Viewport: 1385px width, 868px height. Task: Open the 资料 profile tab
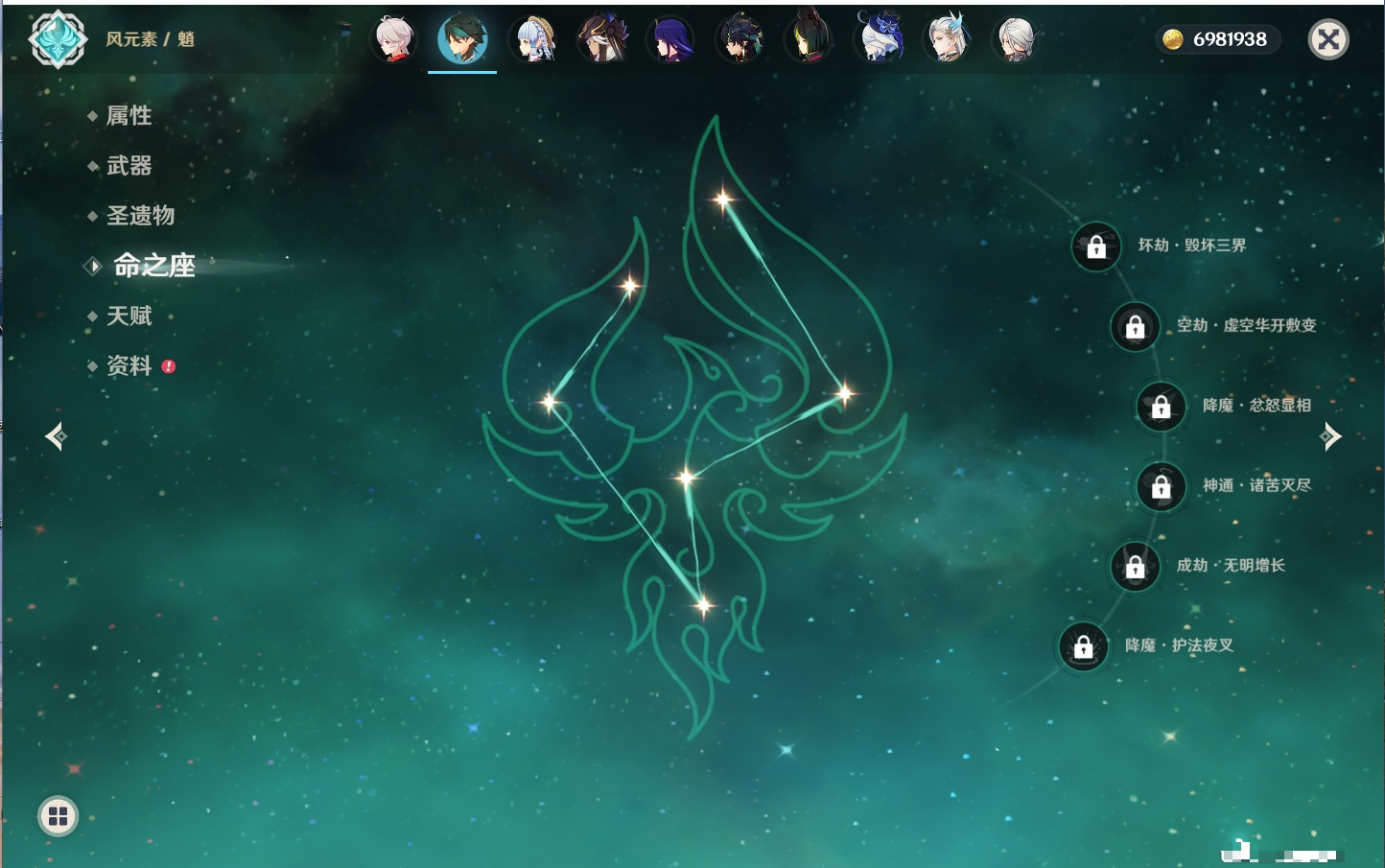coord(129,365)
